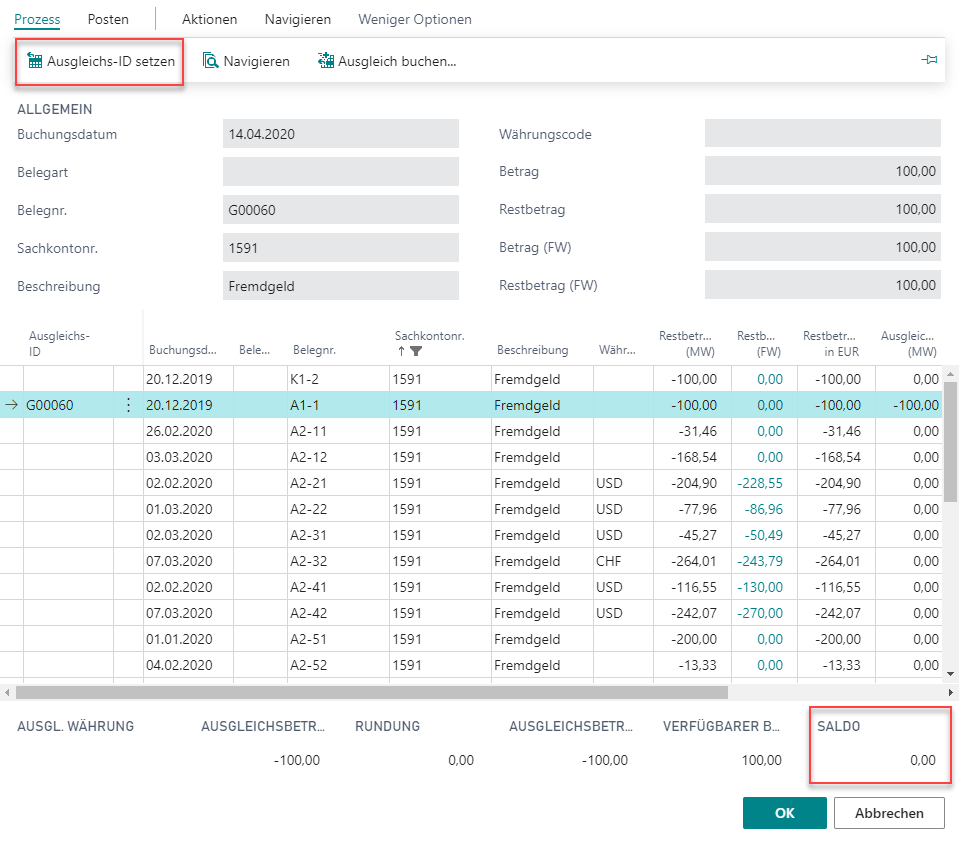Open the Restbetrag (FW) link -130,00
Image resolution: width=959 pixels, height=842 pixels.
click(x=760, y=587)
